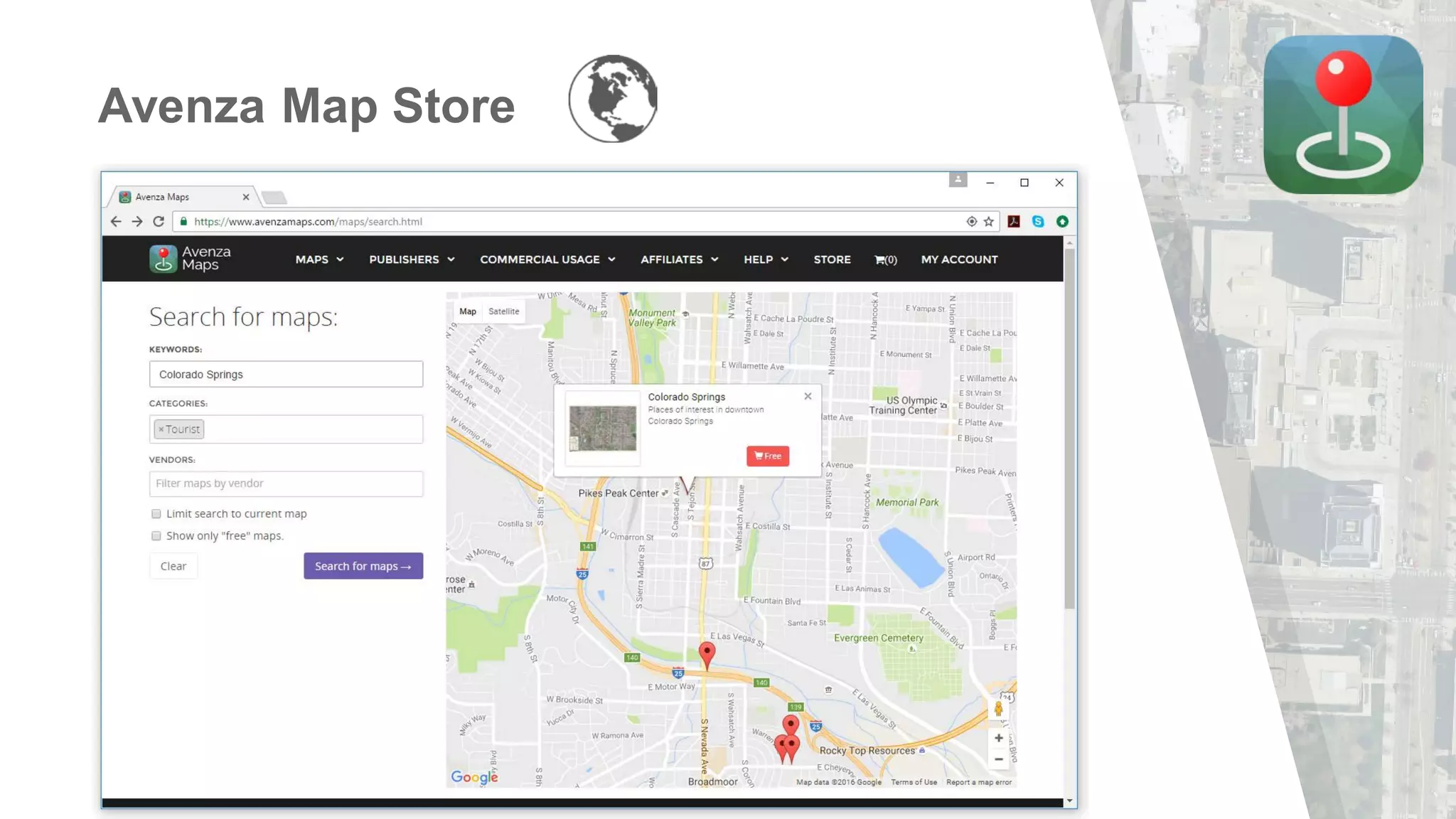Check Show only "free" maps
The image size is (1456, 819).
point(156,536)
